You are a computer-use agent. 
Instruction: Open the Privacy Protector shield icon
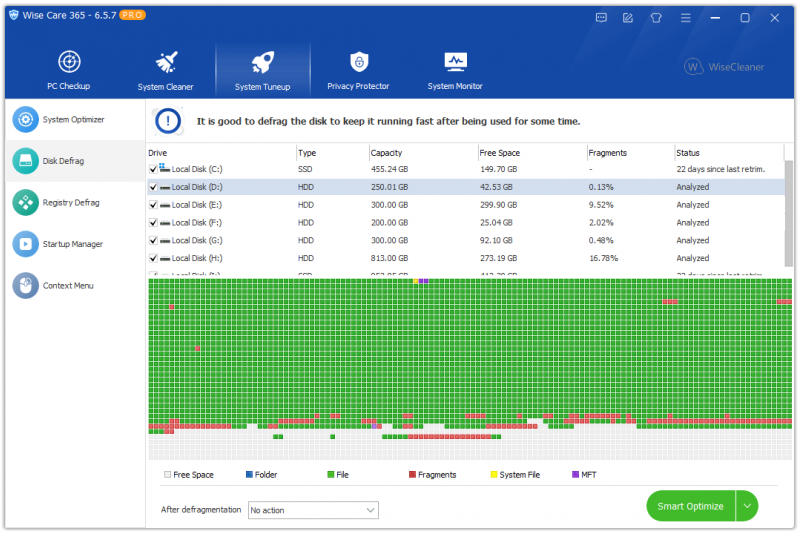(359, 62)
